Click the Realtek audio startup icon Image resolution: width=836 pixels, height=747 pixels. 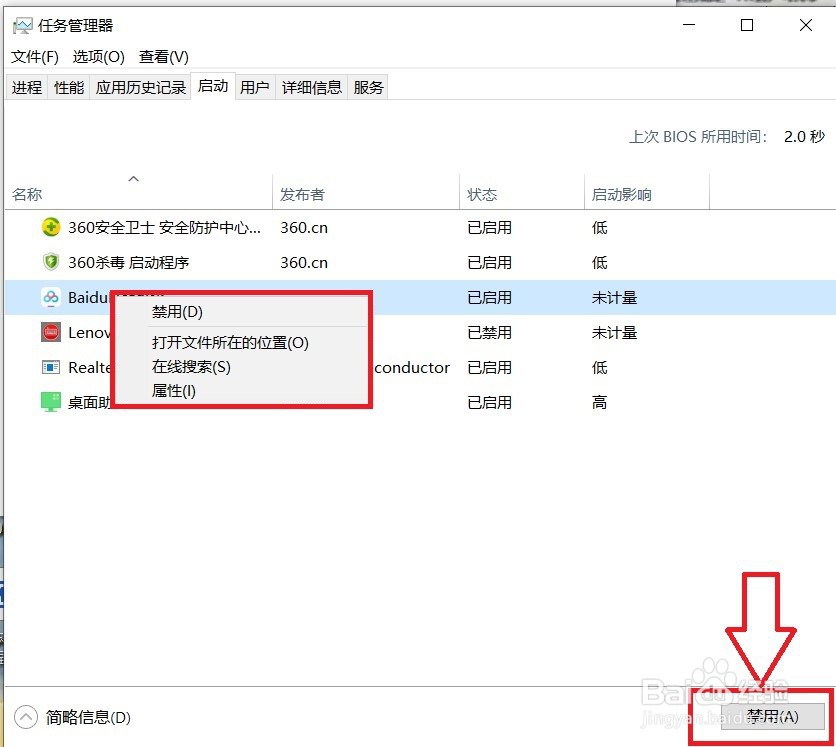click(x=50, y=367)
